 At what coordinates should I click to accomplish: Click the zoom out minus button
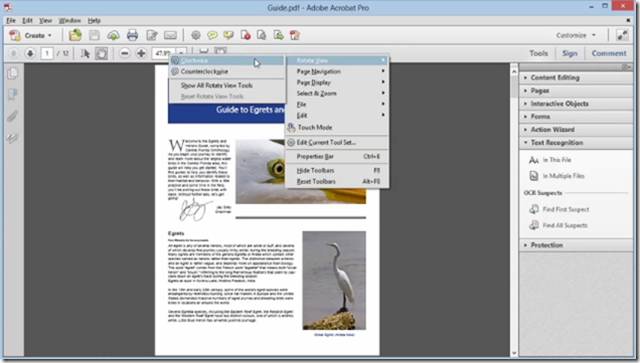point(125,53)
